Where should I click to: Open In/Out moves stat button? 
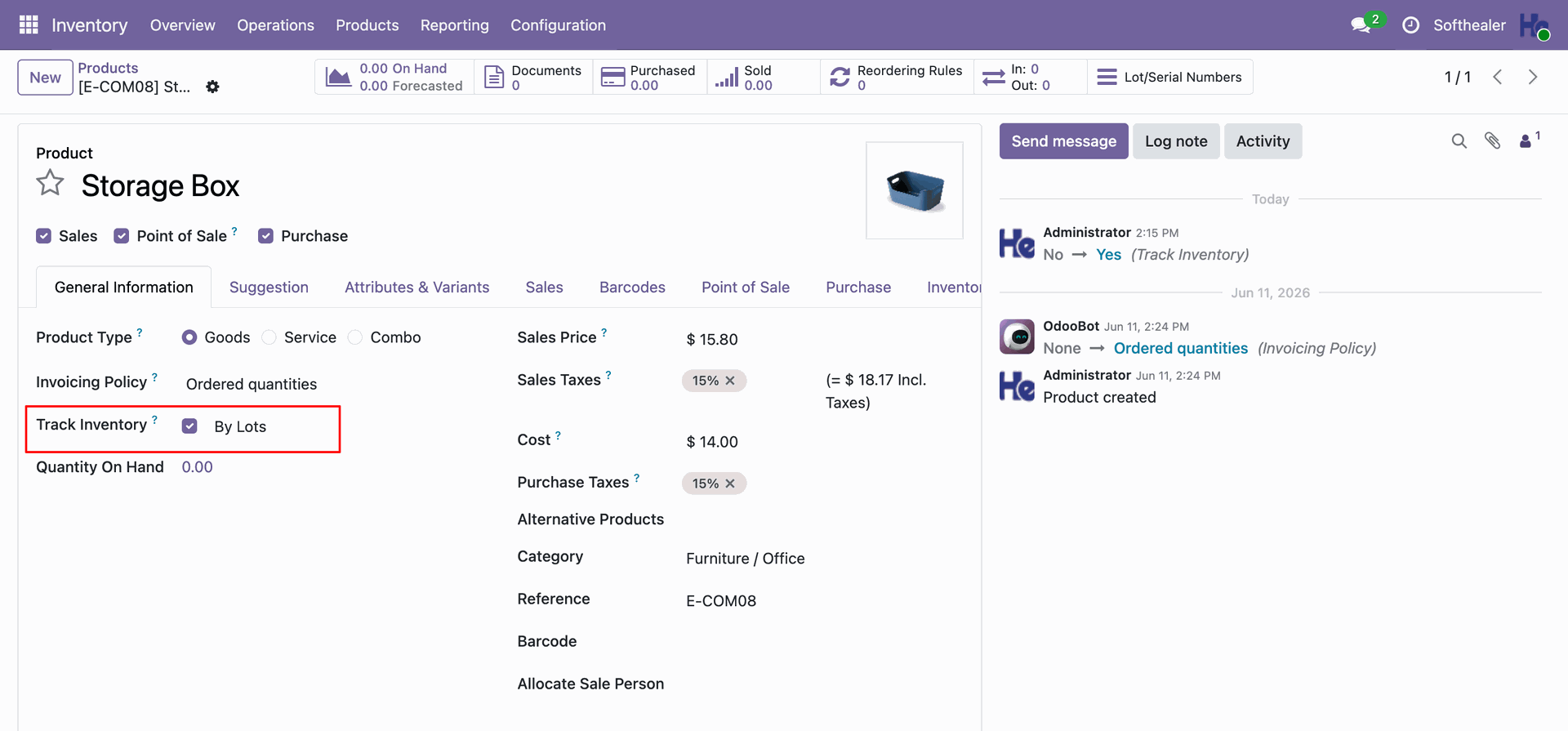(1030, 77)
